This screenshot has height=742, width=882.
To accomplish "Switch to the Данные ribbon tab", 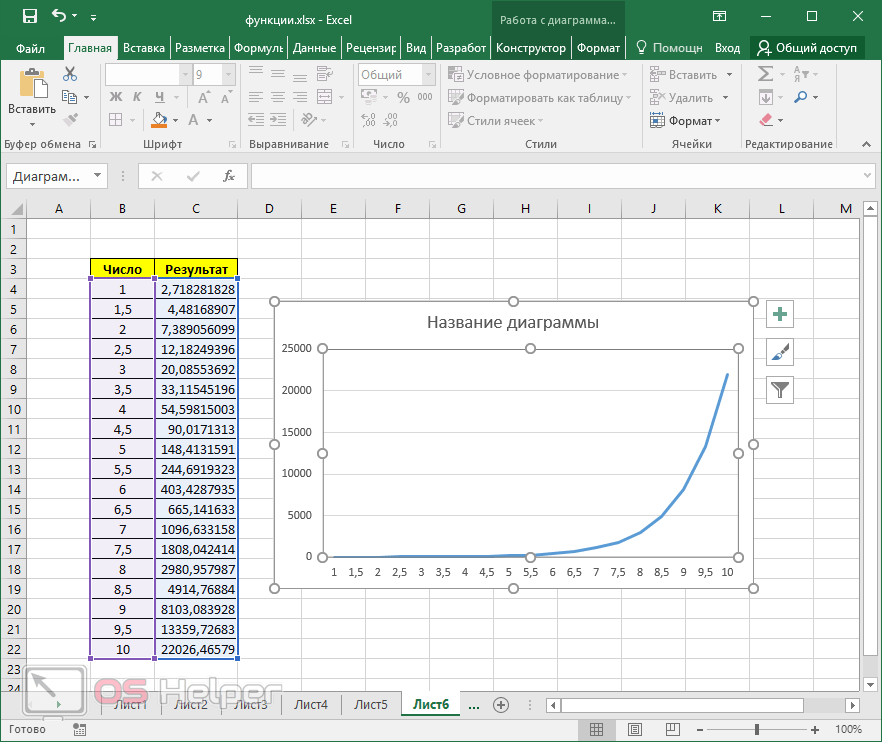I will 314,48.
